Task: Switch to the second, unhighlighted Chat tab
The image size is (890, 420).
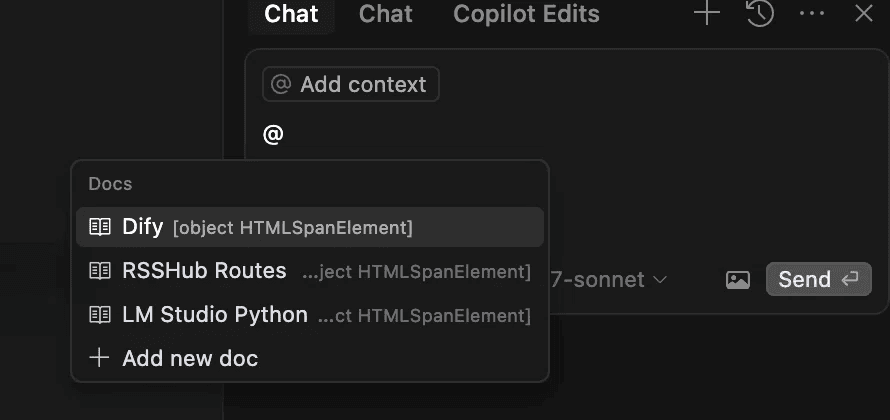Action: [x=386, y=14]
